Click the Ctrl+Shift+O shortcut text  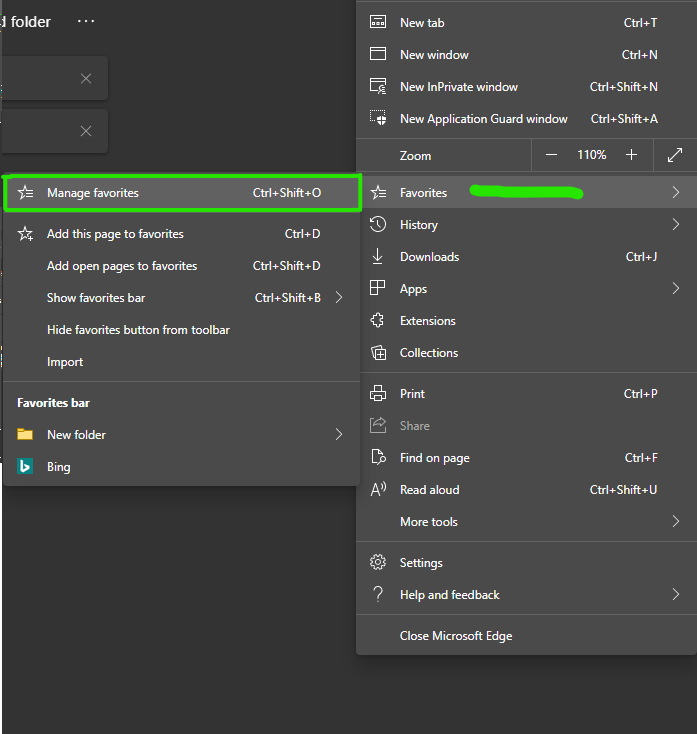[x=287, y=193]
